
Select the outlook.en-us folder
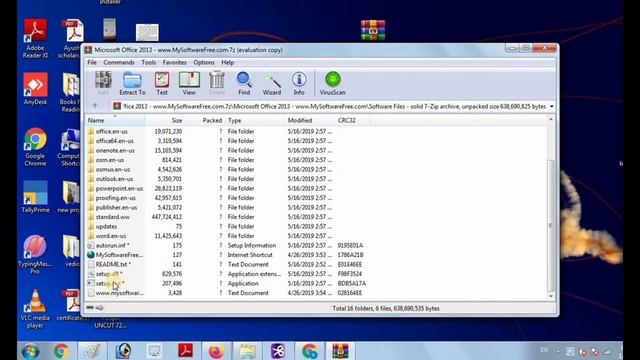[x=114, y=179]
